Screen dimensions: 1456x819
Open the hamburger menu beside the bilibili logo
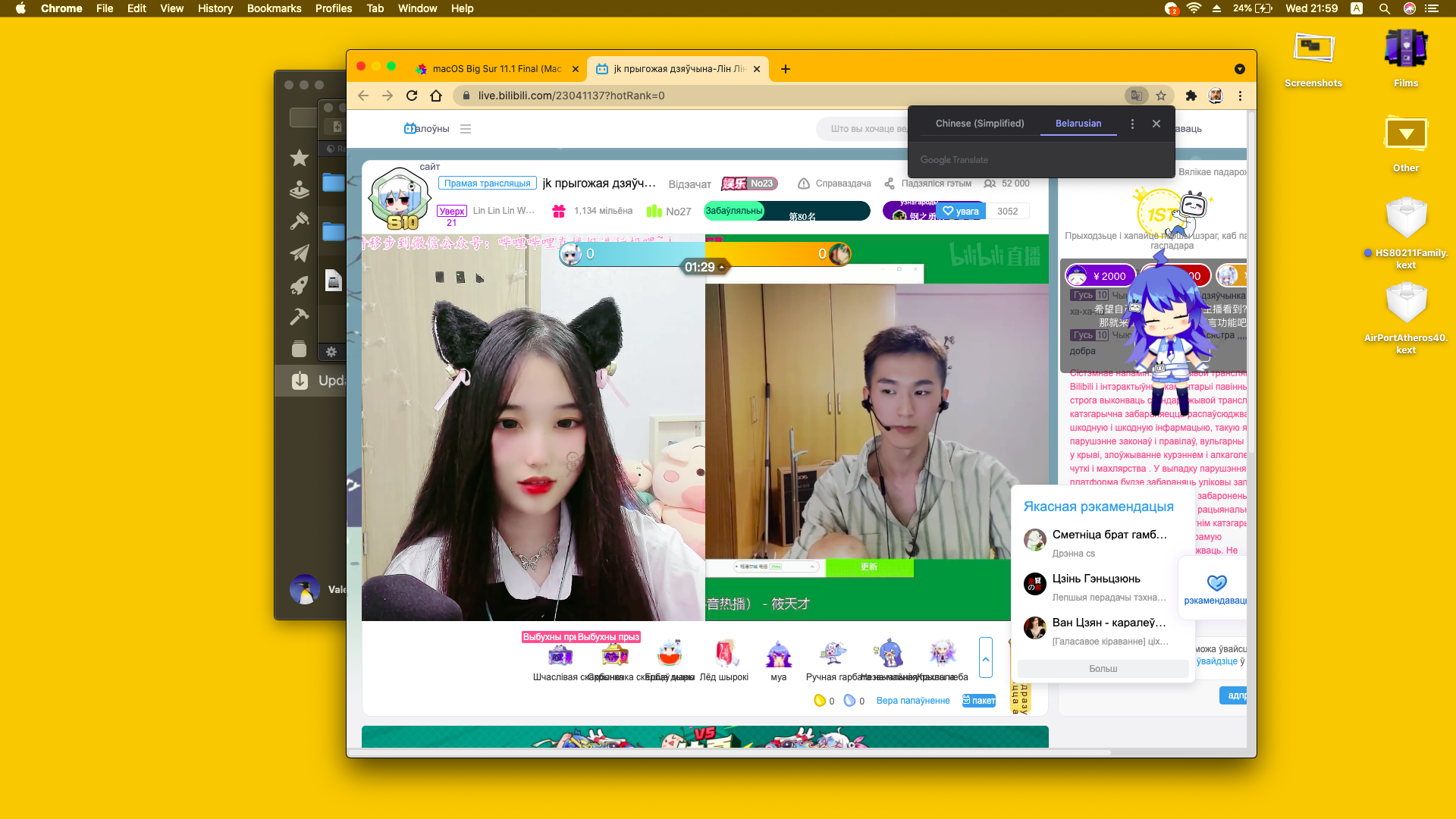pyautogui.click(x=466, y=129)
